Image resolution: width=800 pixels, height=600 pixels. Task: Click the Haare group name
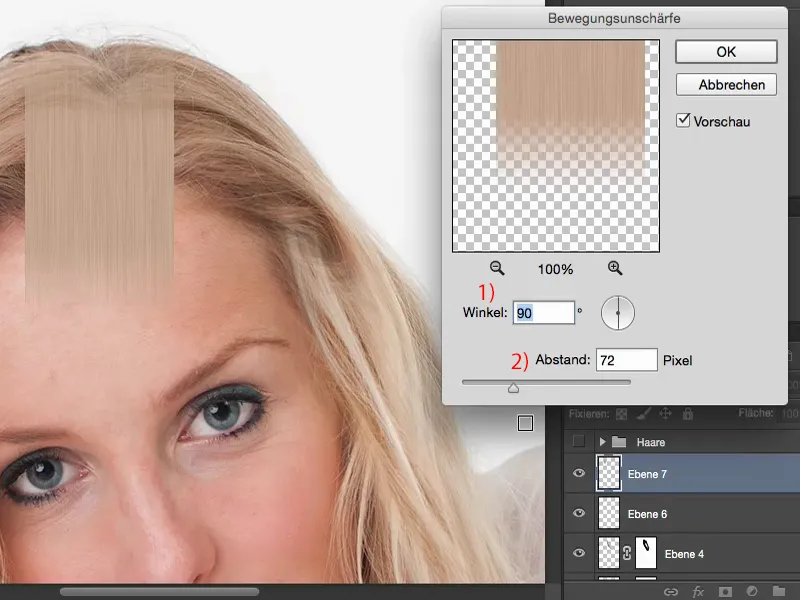[x=651, y=442]
